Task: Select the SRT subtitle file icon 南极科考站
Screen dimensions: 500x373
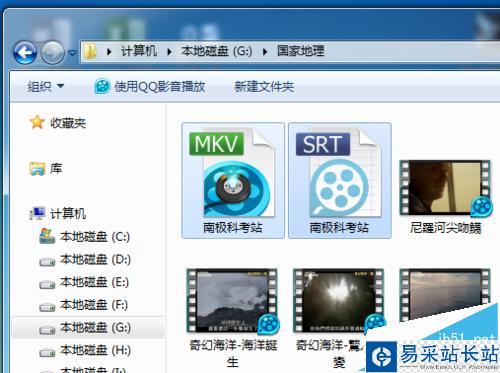Action: click(x=339, y=173)
